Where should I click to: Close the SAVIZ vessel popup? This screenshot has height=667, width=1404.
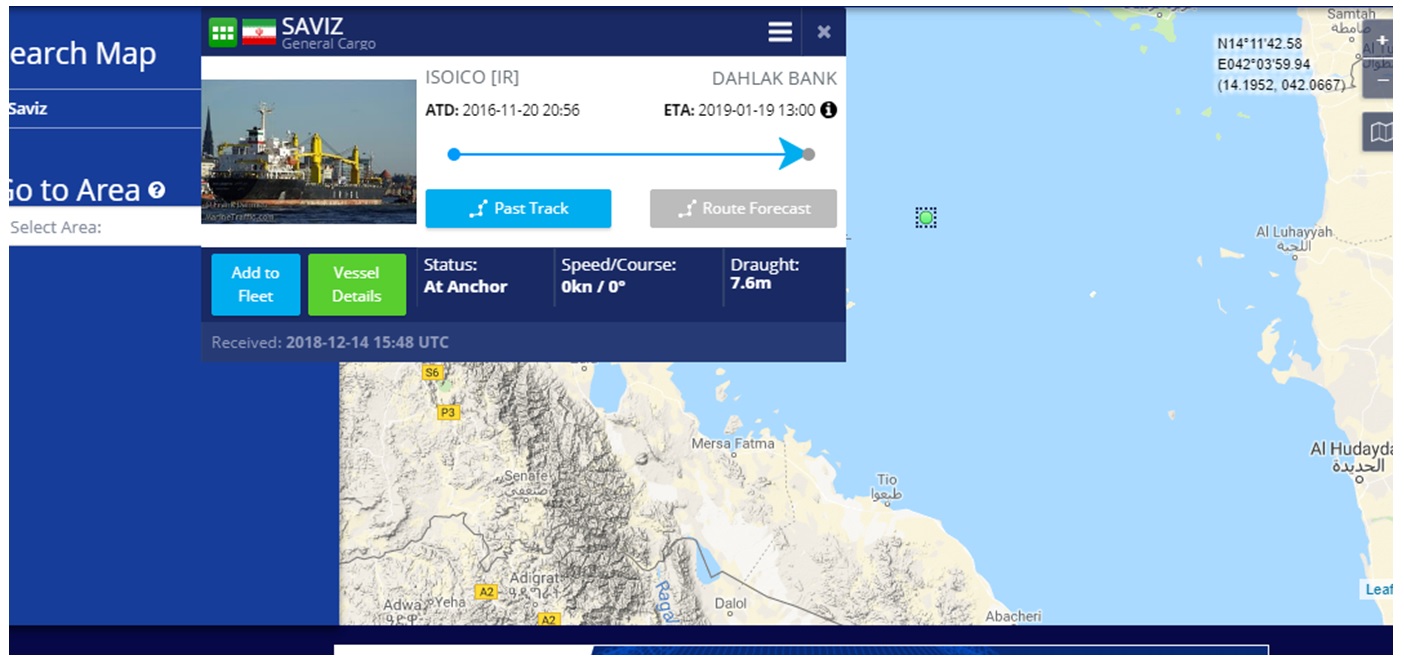824,32
